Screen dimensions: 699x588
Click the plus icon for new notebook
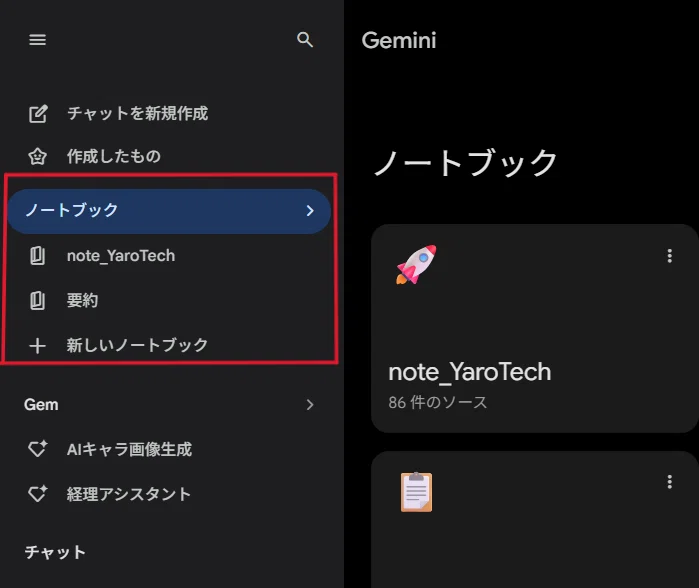[x=37, y=345]
